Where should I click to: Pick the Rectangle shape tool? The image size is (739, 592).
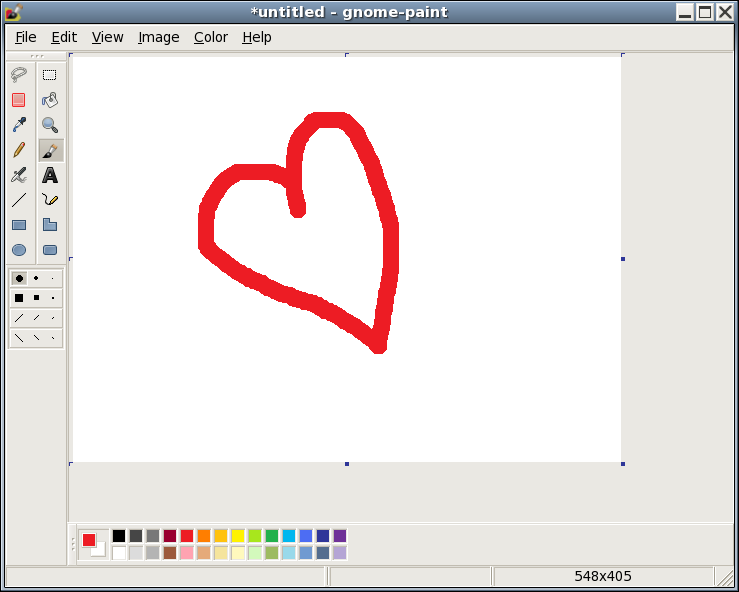coord(19,225)
